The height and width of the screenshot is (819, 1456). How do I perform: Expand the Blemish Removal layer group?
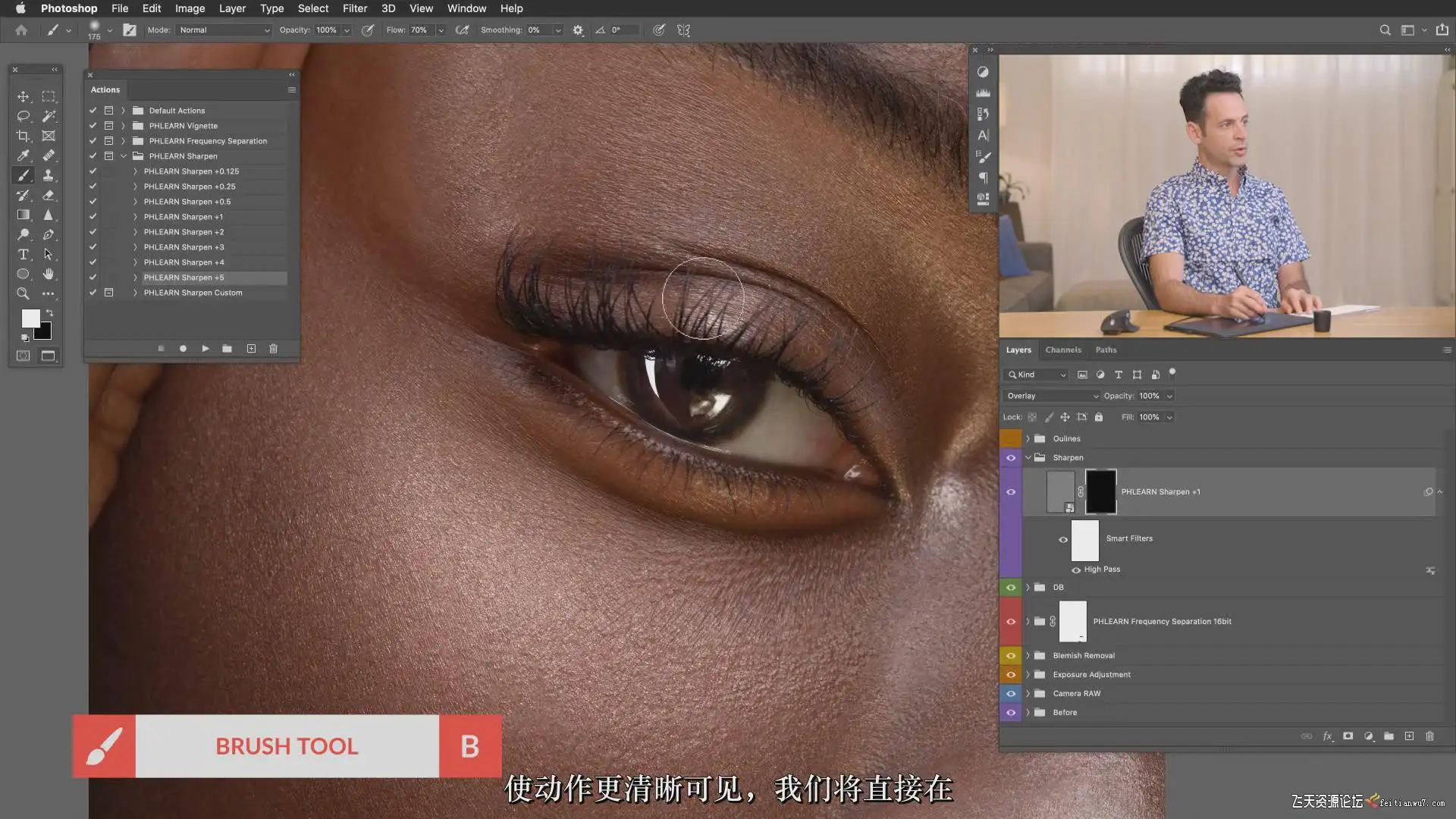click(1028, 655)
